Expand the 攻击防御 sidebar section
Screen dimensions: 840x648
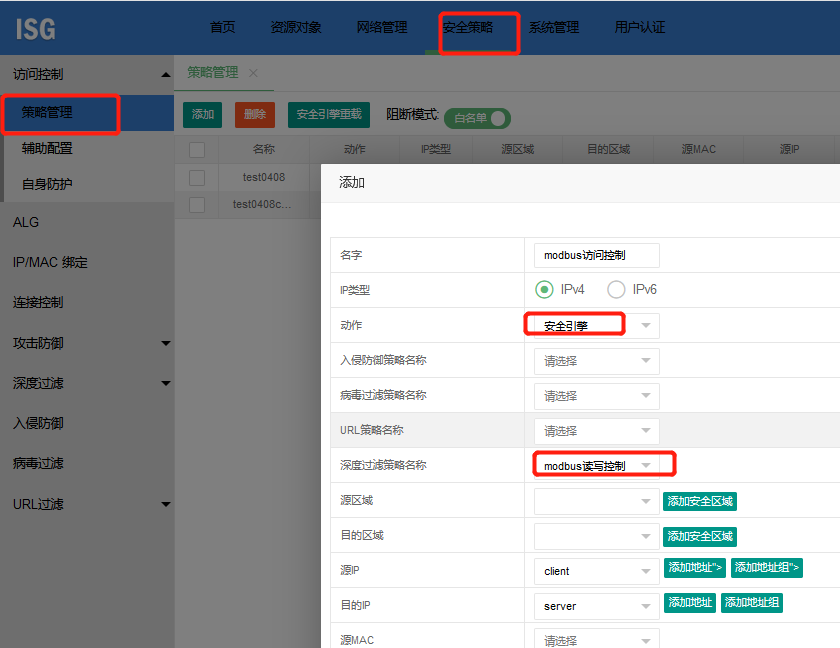[165, 344]
